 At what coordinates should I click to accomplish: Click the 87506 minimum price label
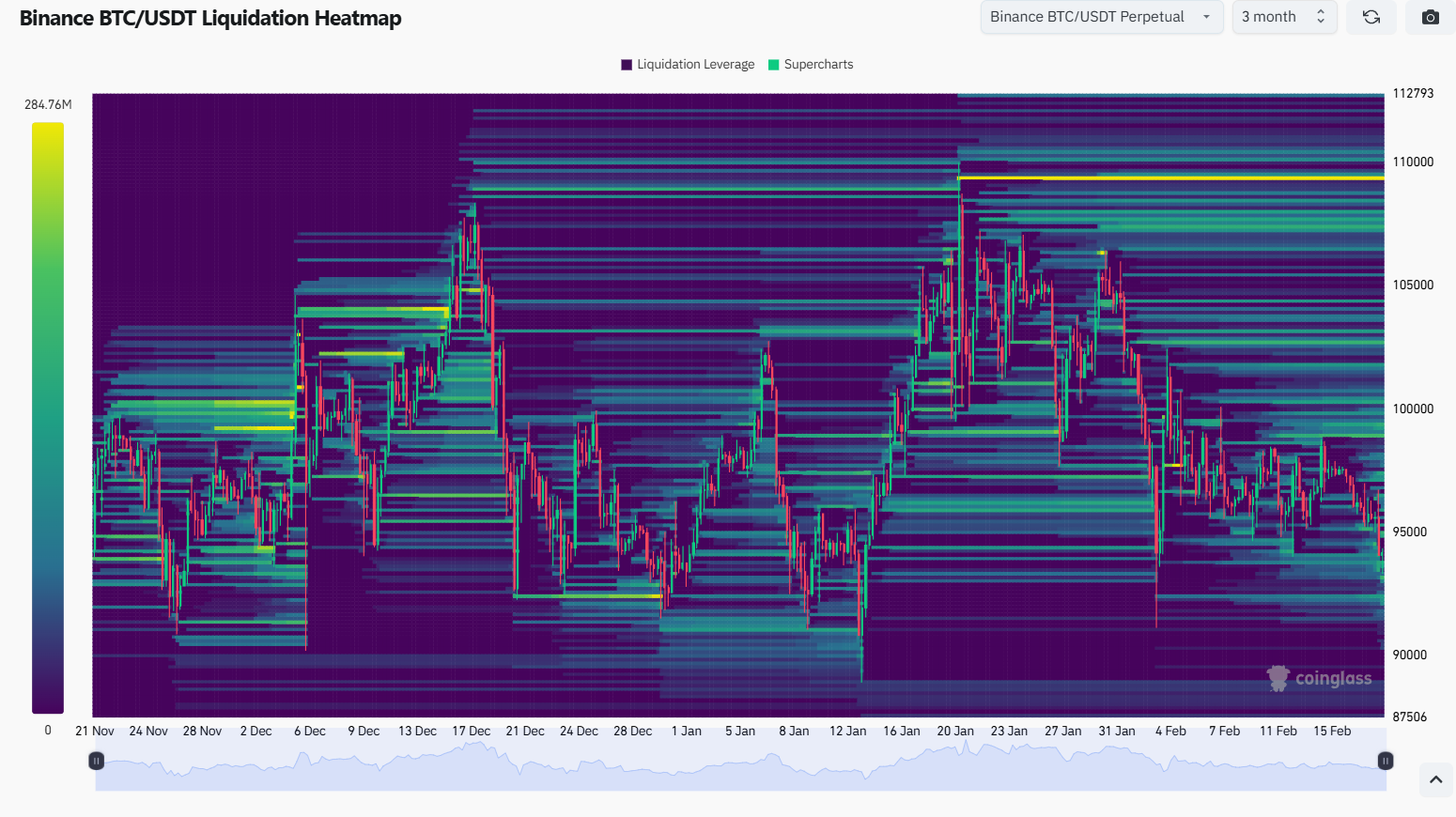coord(1409,717)
